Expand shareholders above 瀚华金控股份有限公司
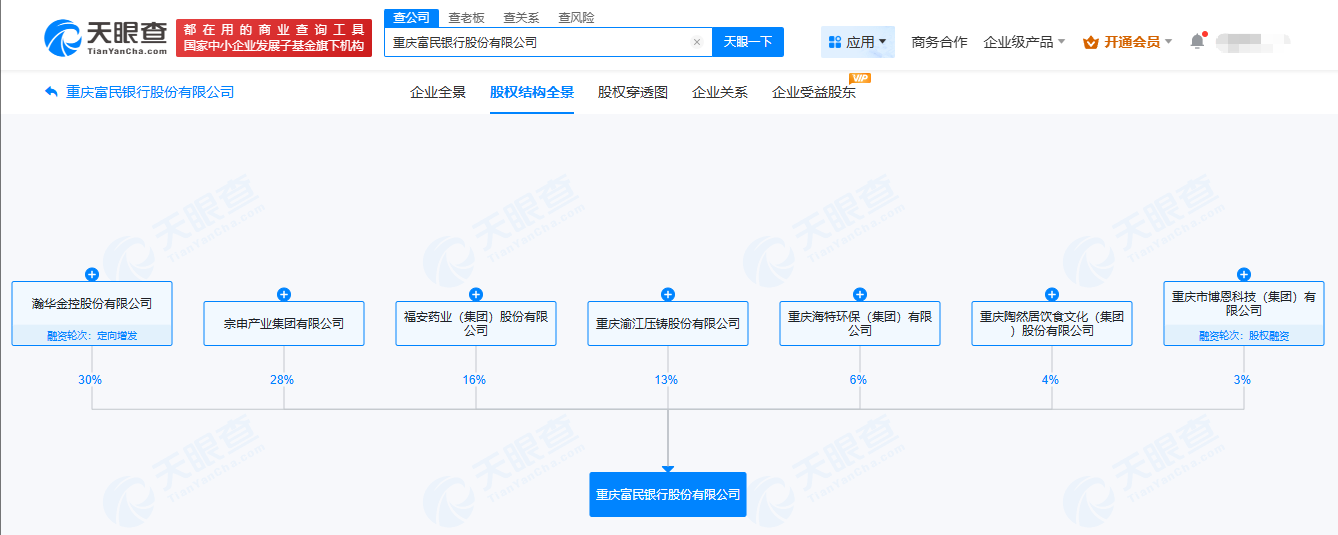This screenshot has width=1338, height=535. pos(92,274)
